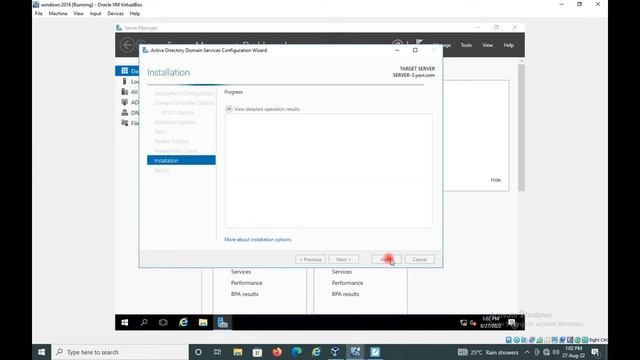This screenshot has height=360, width=640.
Task: Open VirtualBox Machine menu
Action: (58, 13)
